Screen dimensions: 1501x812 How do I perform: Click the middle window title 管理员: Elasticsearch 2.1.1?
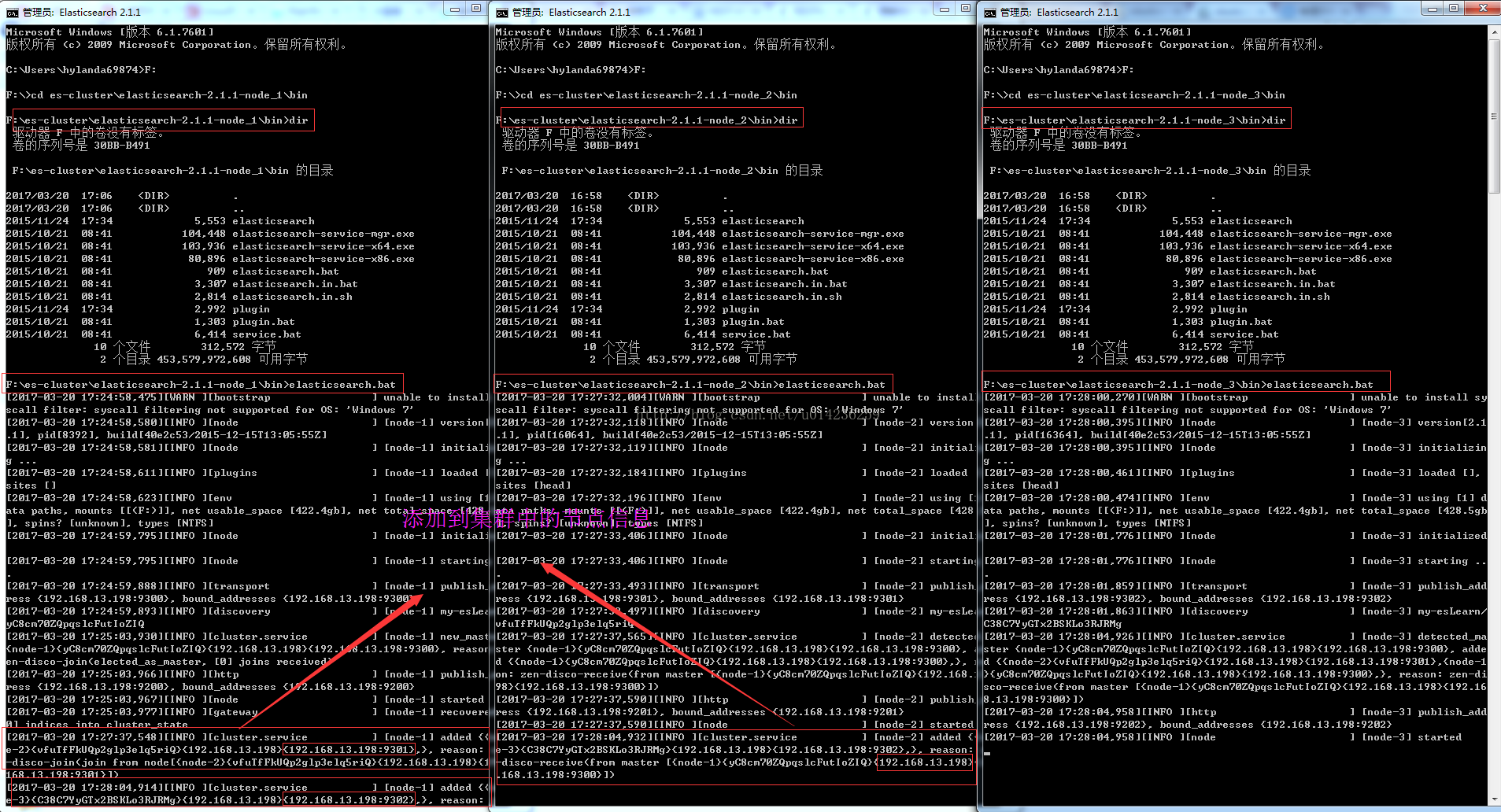point(571,13)
